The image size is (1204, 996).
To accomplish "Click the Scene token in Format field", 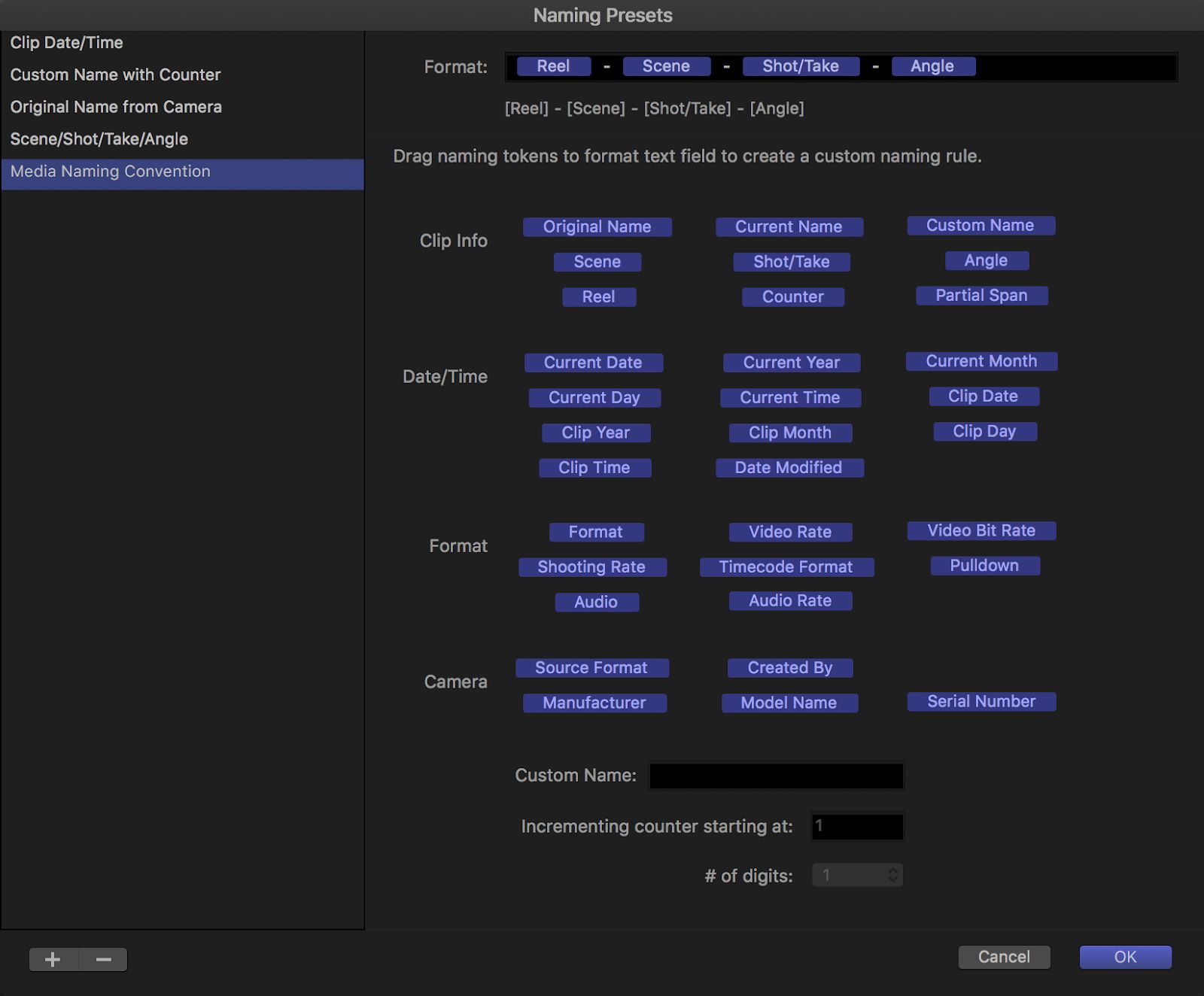I will 666,66.
